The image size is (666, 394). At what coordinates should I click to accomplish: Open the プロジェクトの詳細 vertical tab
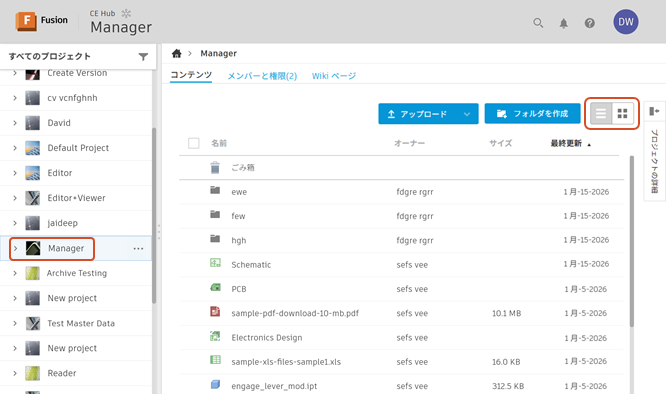(654, 161)
